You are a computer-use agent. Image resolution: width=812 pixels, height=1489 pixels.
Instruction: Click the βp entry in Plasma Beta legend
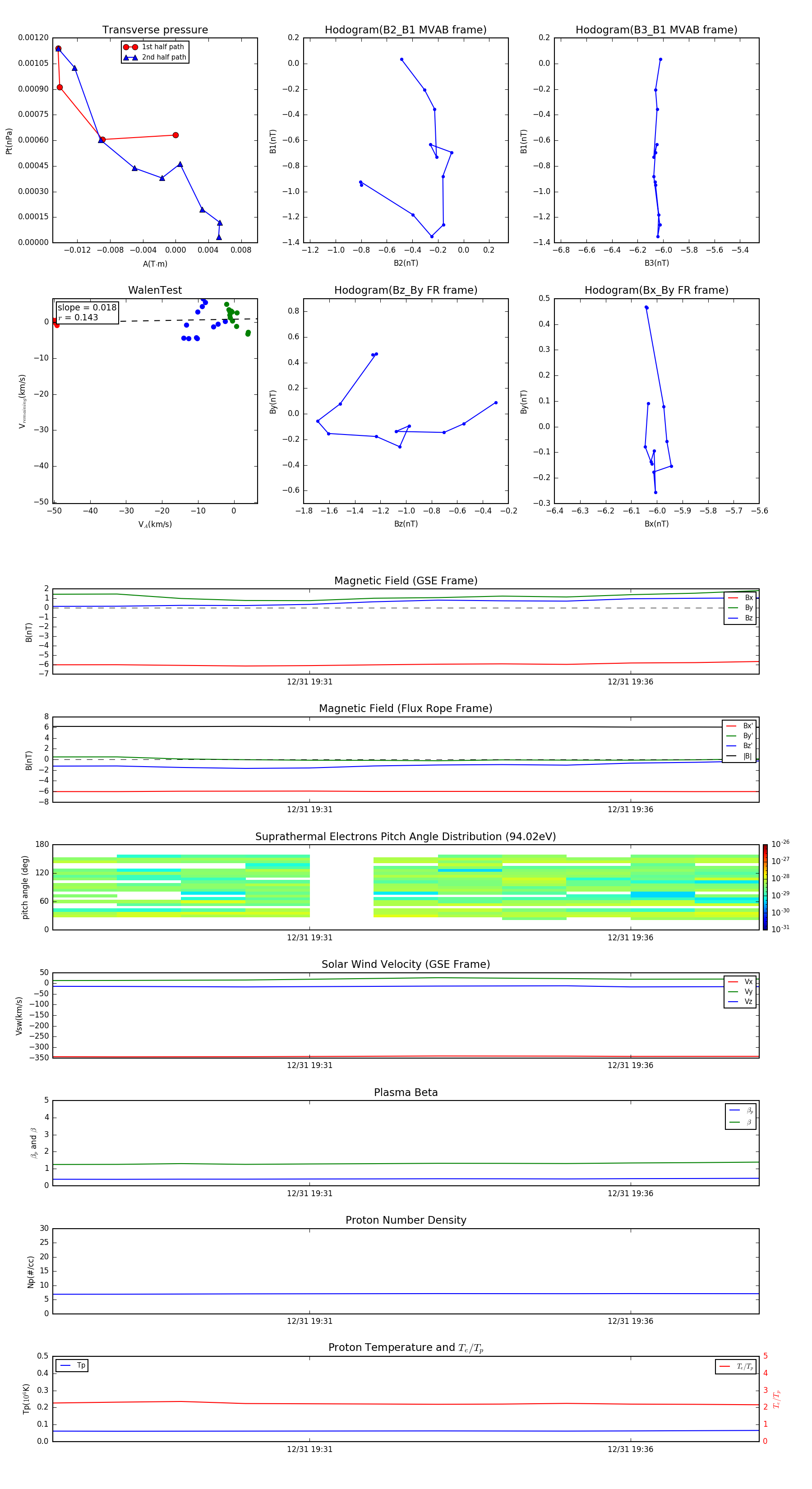click(x=741, y=1110)
